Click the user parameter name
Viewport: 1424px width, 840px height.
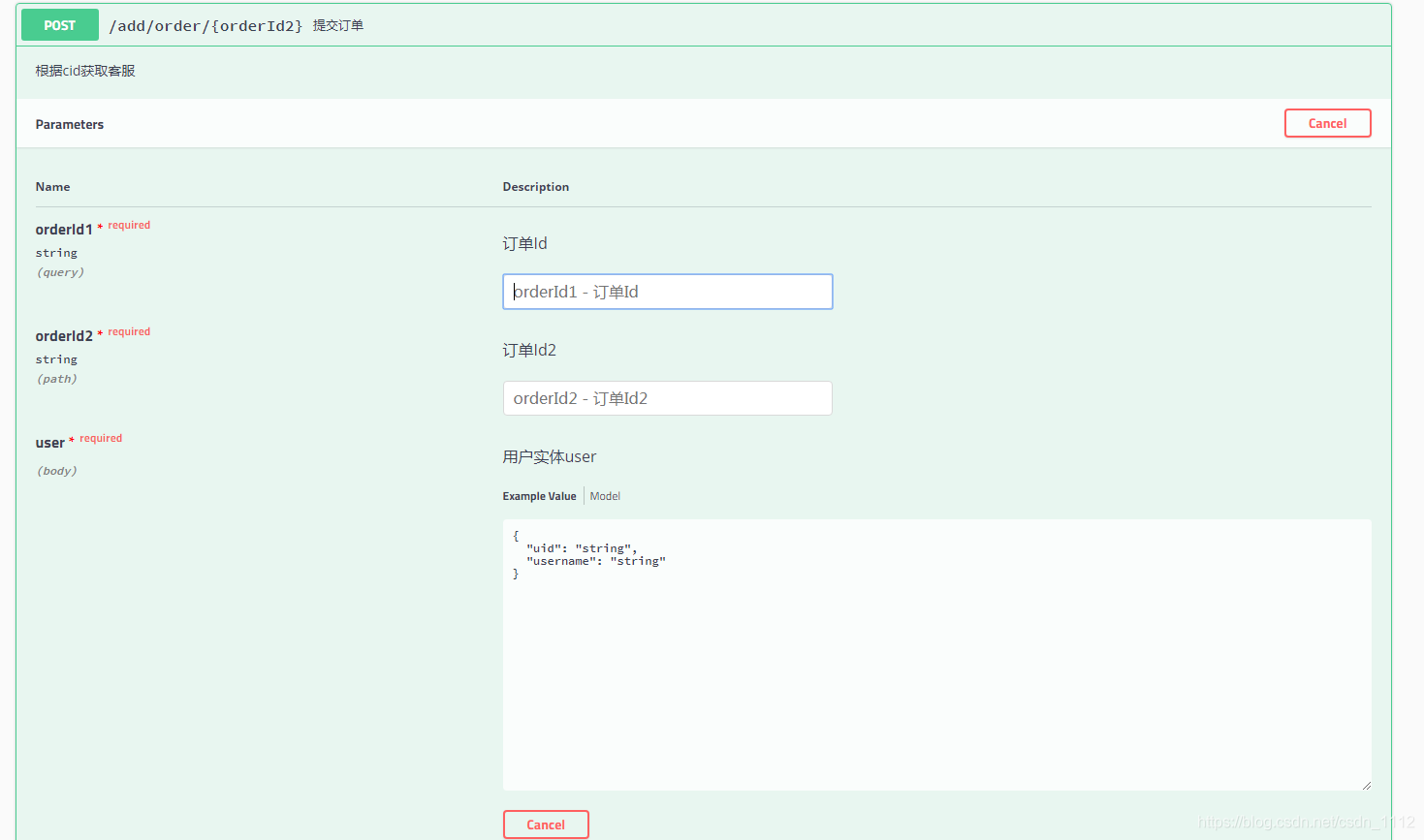point(50,443)
